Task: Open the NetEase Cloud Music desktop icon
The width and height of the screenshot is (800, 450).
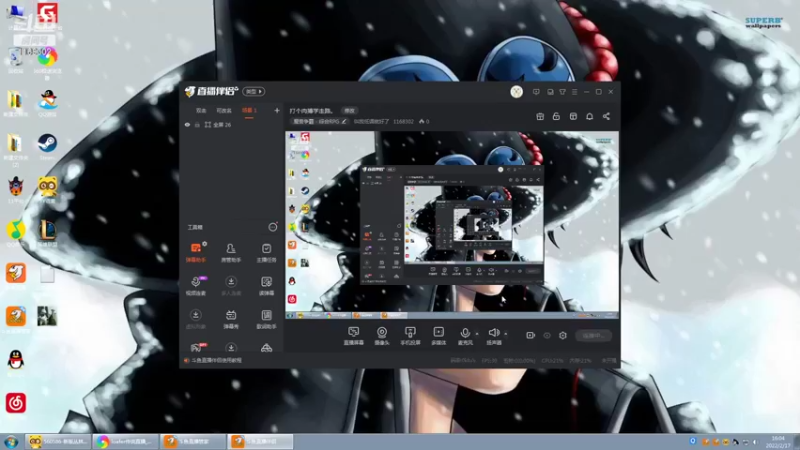Action: (x=16, y=403)
